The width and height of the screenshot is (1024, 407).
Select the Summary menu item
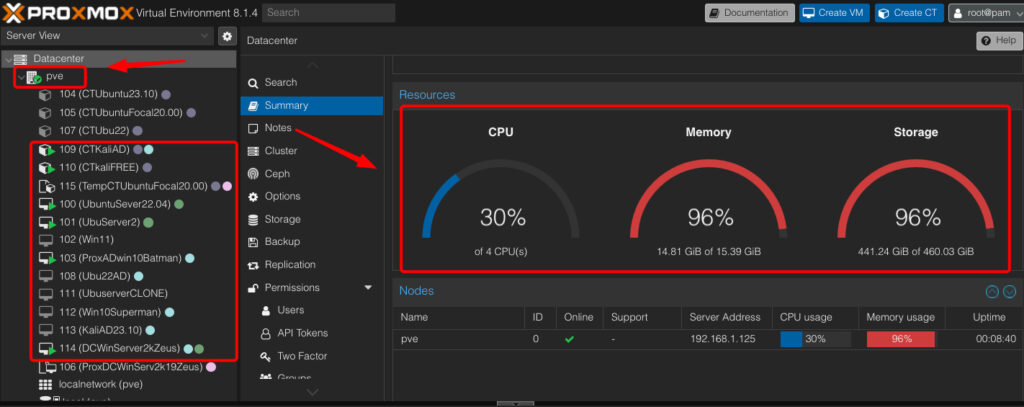pyautogui.click(x=286, y=105)
